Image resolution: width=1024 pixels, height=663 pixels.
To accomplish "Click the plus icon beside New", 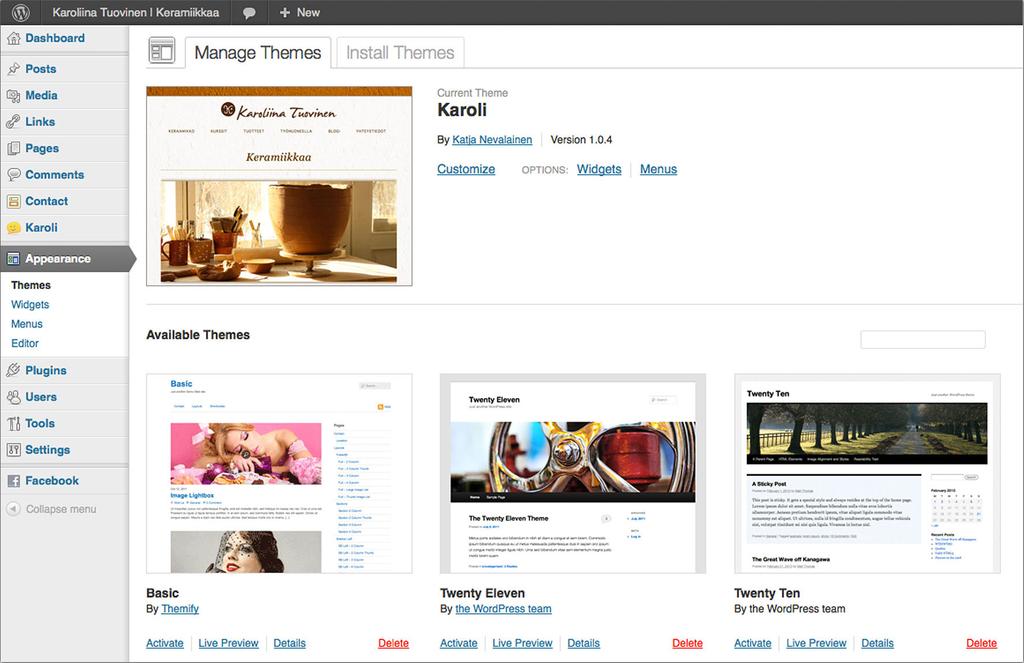I will (284, 12).
